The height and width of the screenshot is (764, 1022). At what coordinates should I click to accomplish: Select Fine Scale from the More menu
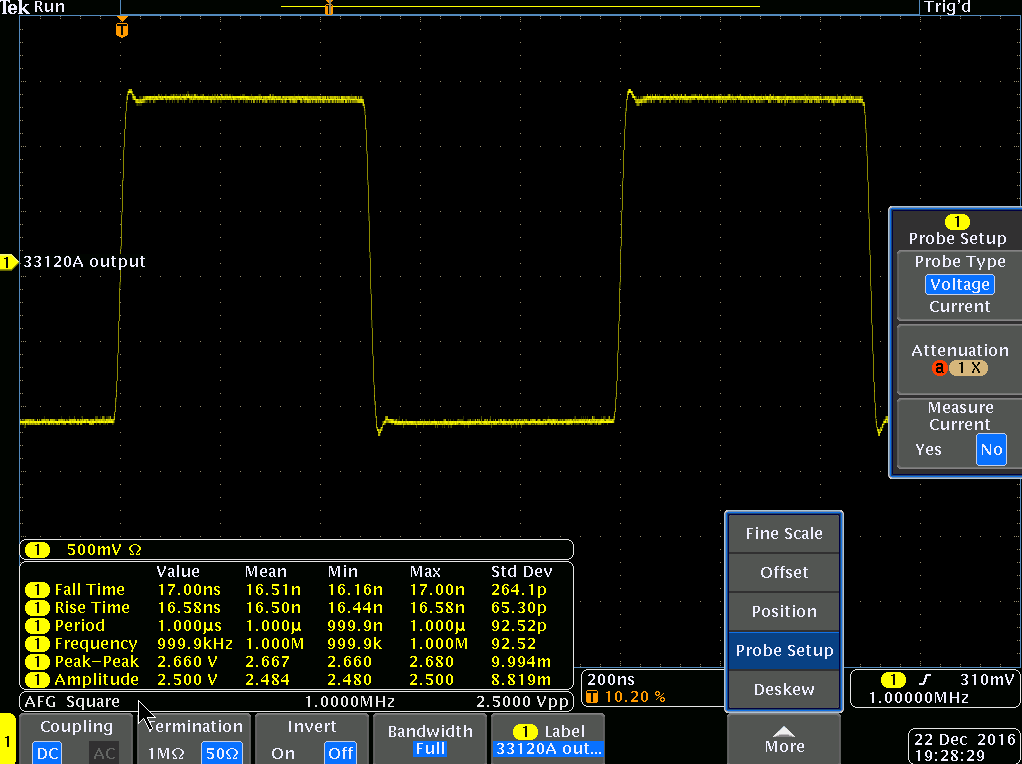tap(784, 533)
